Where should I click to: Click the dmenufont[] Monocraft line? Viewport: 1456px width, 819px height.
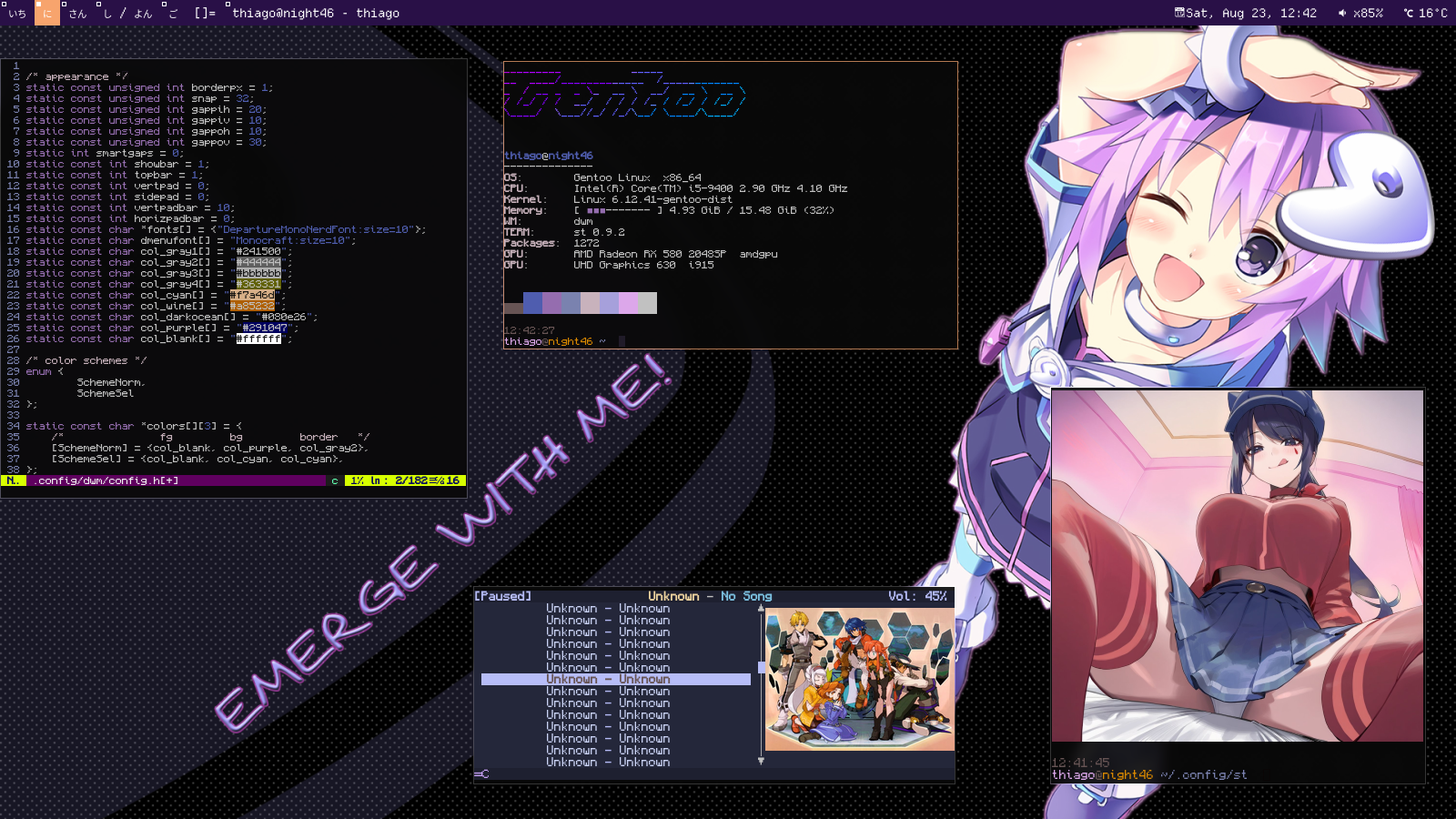(191, 240)
